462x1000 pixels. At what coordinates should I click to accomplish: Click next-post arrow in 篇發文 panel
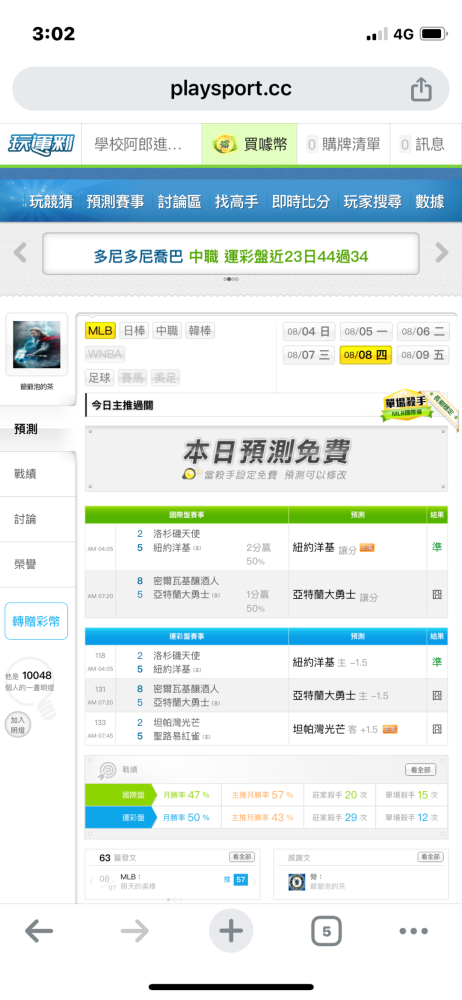point(254,882)
